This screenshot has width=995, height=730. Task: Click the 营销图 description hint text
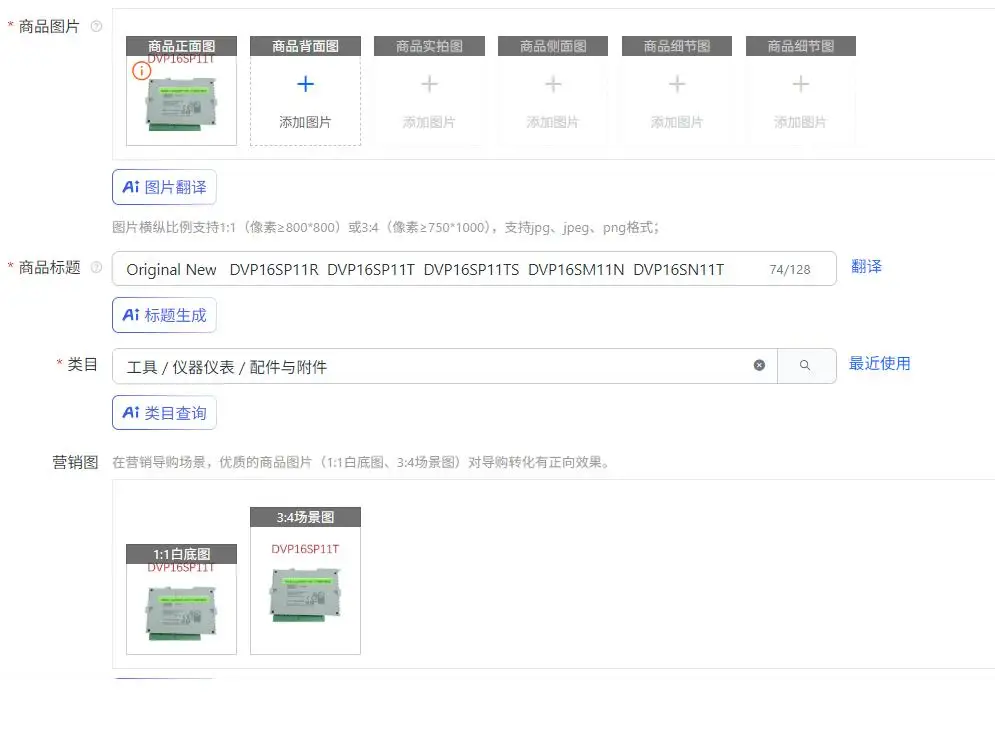click(361, 462)
